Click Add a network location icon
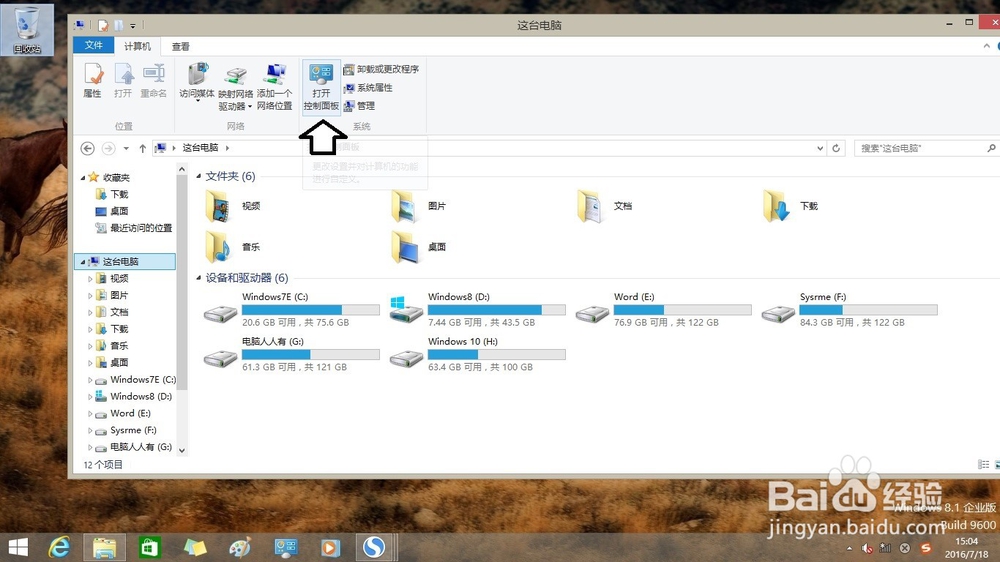The height and width of the screenshot is (562, 1000). [x=274, y=87]
